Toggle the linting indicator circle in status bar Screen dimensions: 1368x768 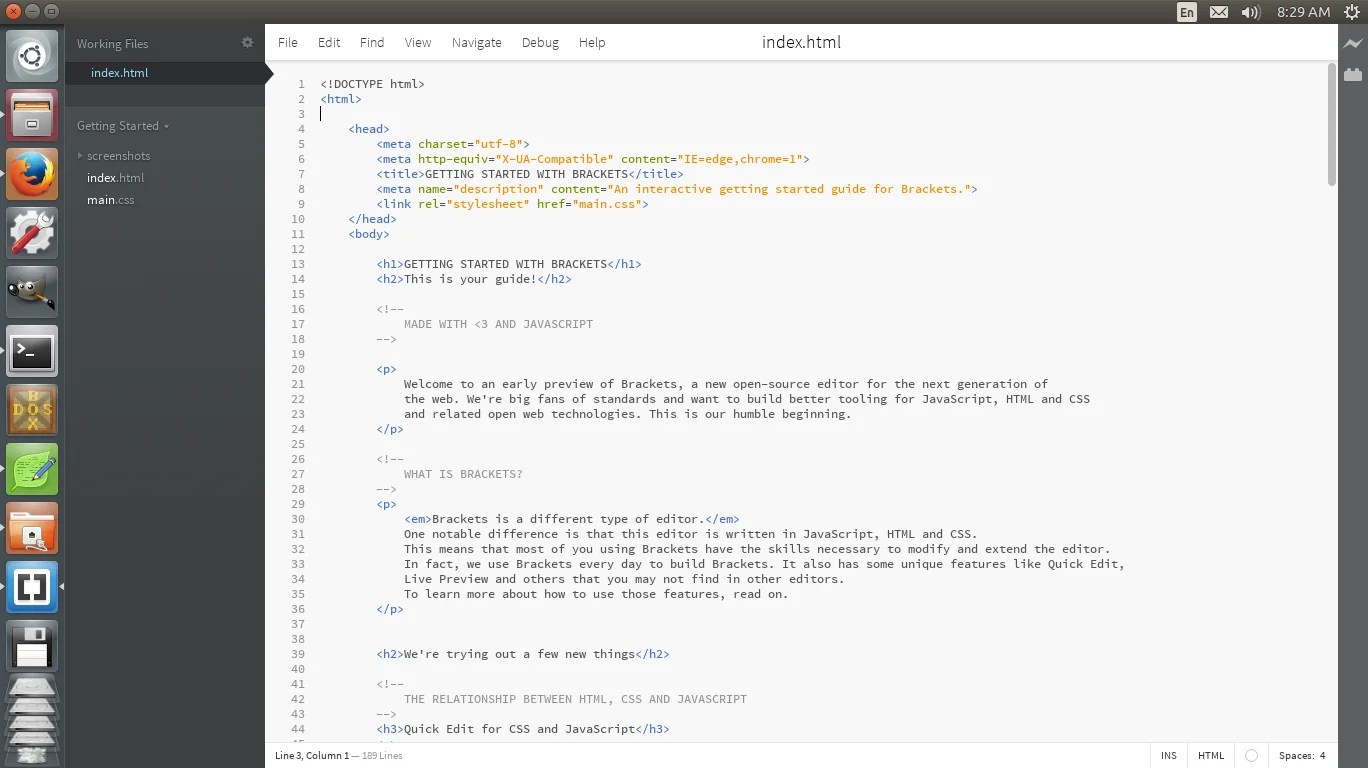click(1251, 756)
